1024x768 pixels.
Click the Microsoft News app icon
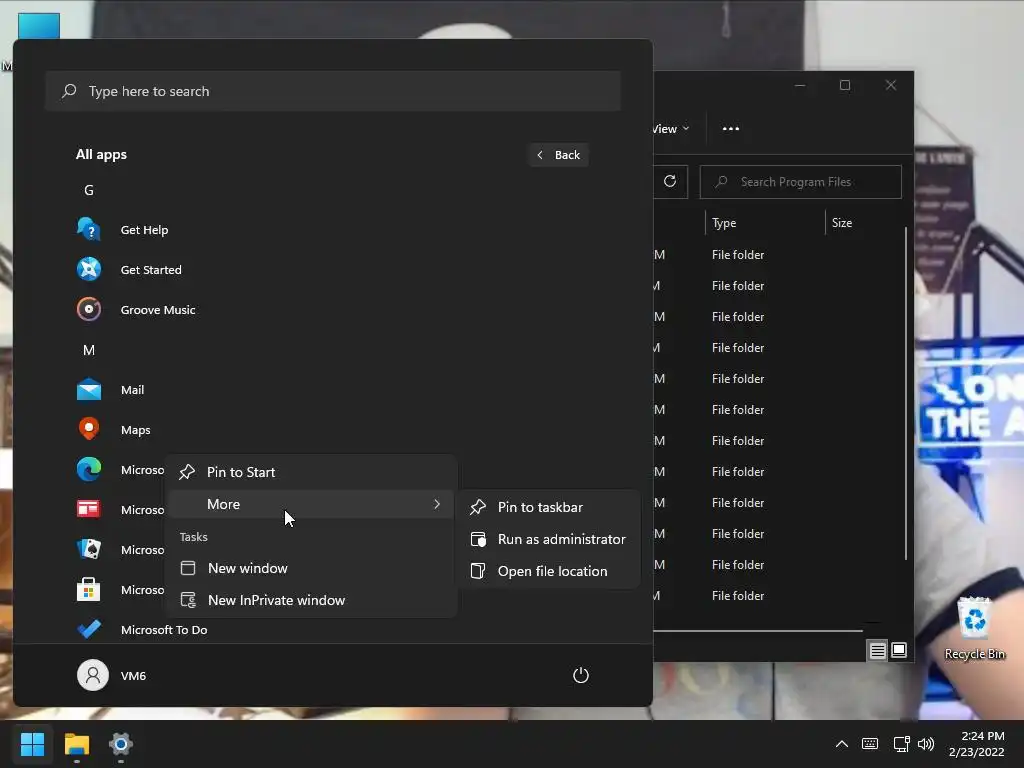click(89, 509)
